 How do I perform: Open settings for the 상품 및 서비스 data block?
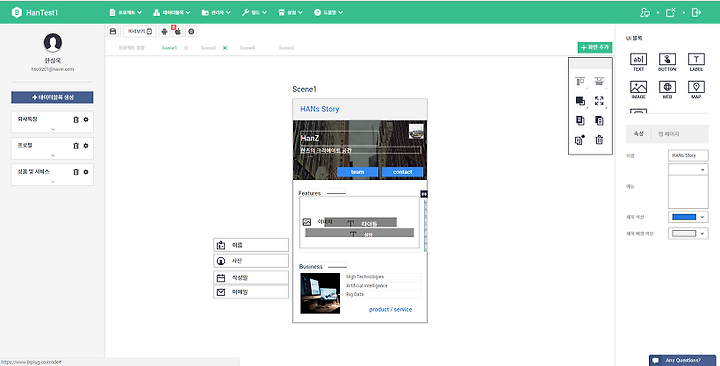(86, 172)
